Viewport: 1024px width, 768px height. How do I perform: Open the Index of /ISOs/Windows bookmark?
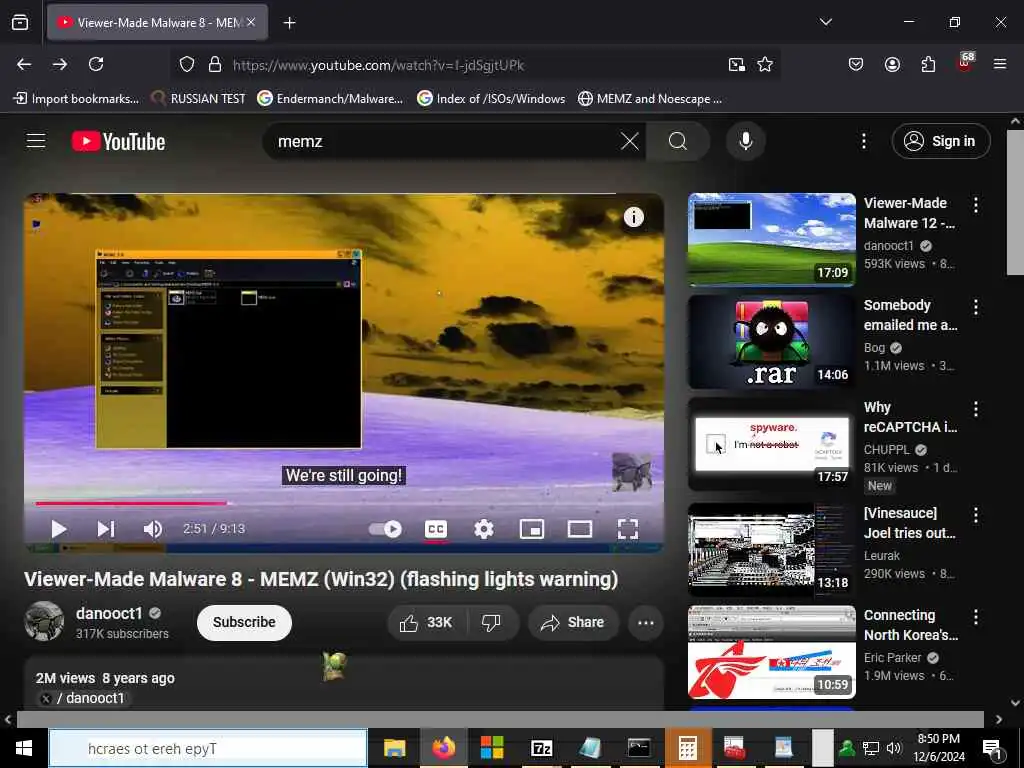click(x=490, y=99)
